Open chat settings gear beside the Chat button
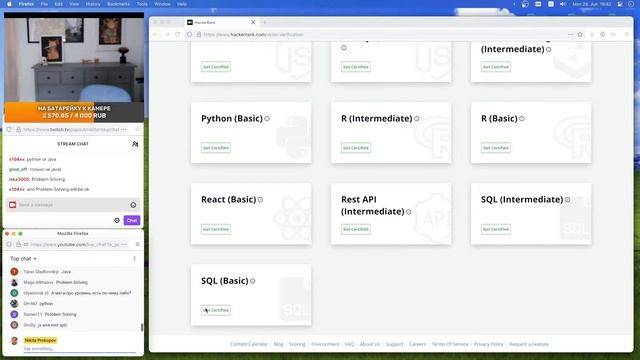Image resolution: width=640 pixels, height=360 pixels. pyautogui.click(x=117, y=220)
